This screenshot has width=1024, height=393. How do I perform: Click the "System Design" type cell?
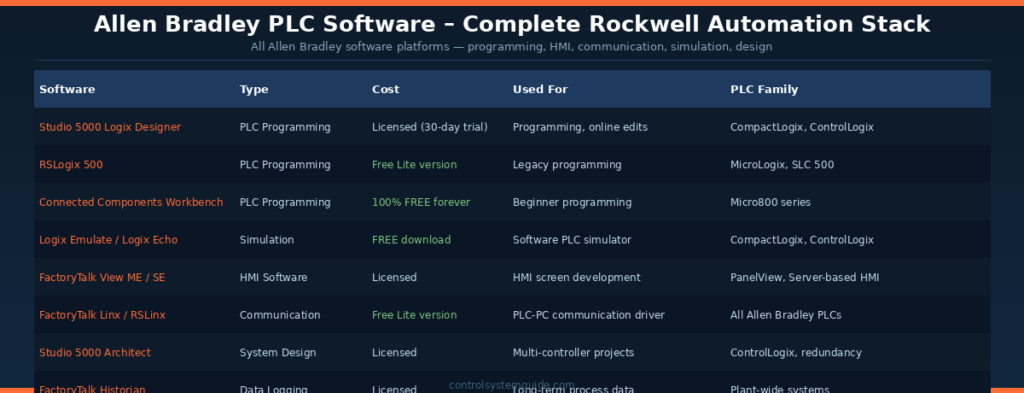[278, 353]
